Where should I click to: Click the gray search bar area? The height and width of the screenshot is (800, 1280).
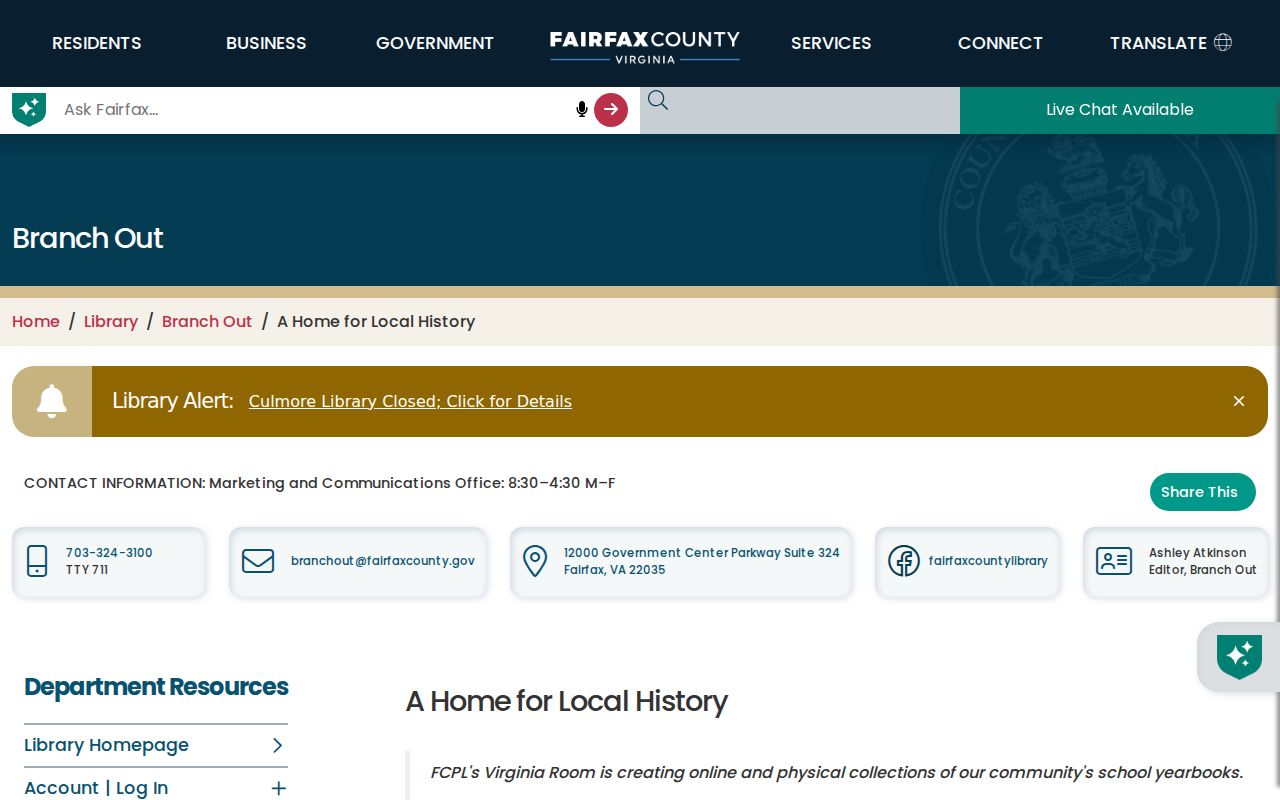(x=800, y=110)
